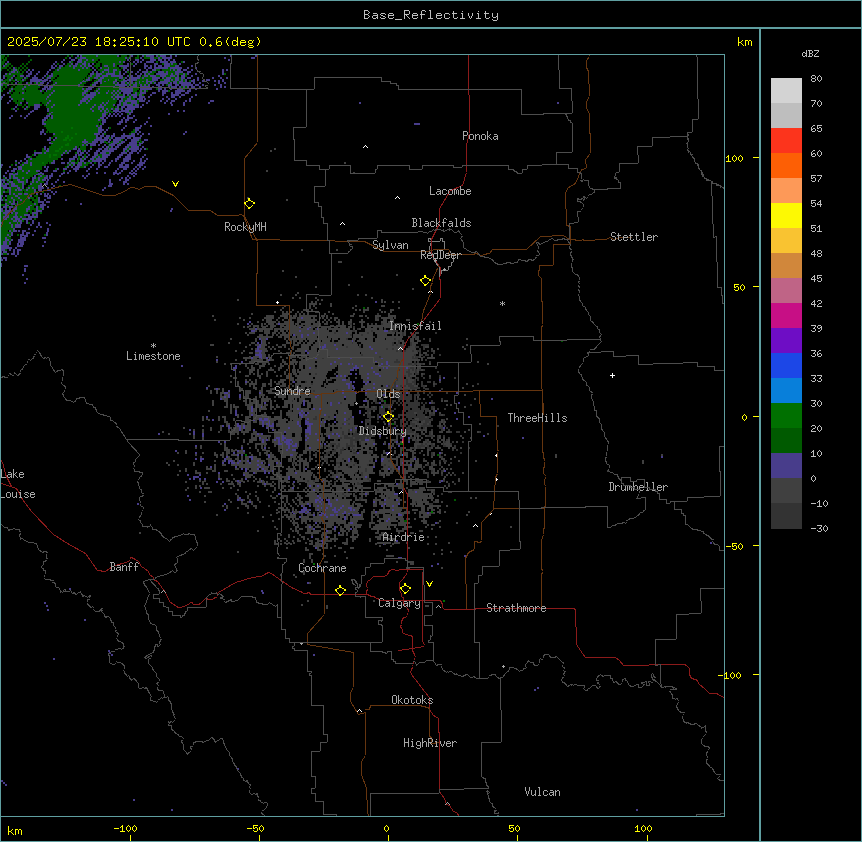This screenshot has height=842, width=862.
Task: Click the Calgary city label
Action: click(x=400, y=603)
